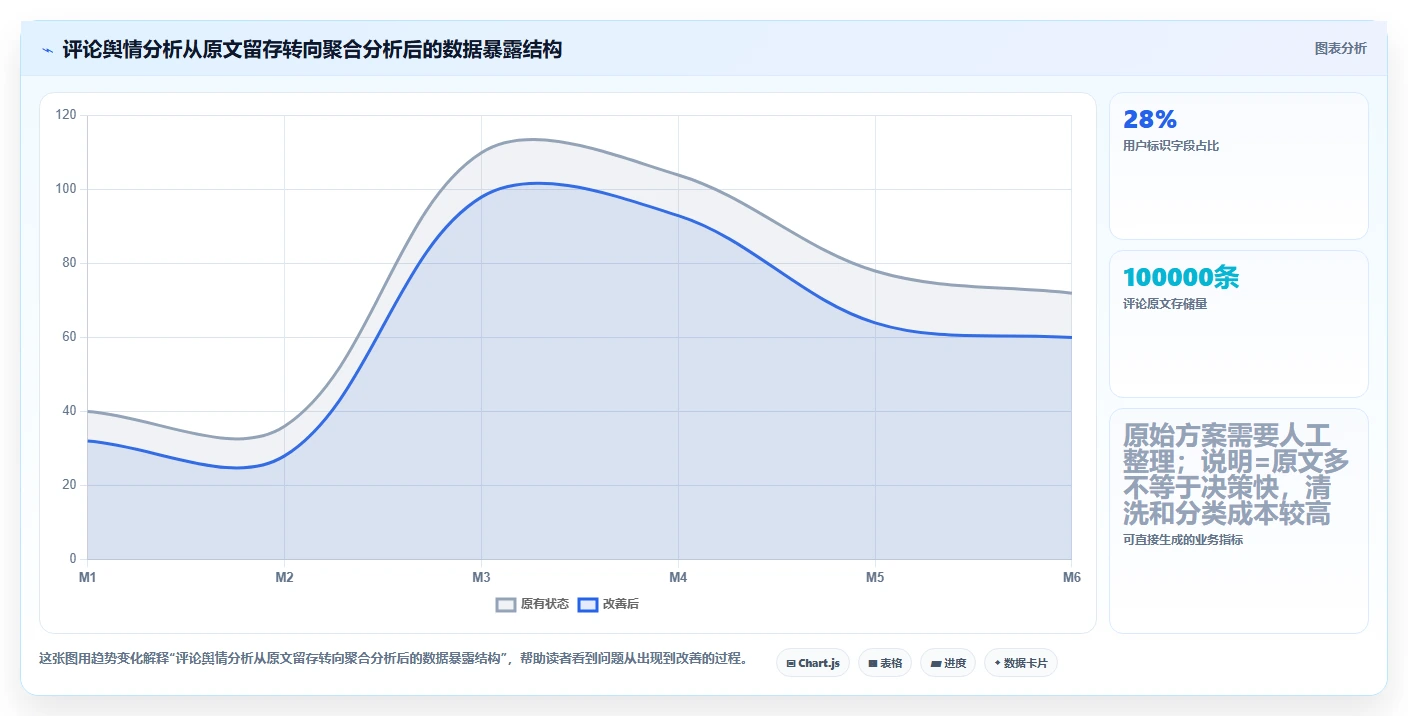
Task: Click the M1 x-axis label
Action: (x=87, y=578)
